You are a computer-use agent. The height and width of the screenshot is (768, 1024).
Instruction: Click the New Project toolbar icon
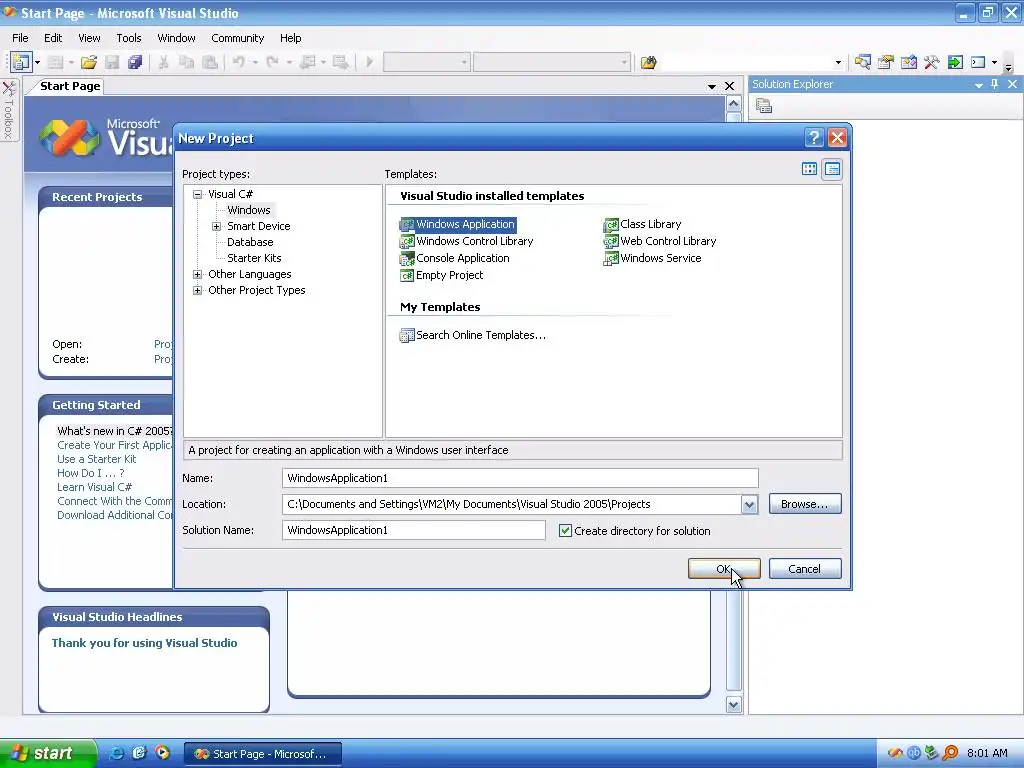click(x=21, y=62)
